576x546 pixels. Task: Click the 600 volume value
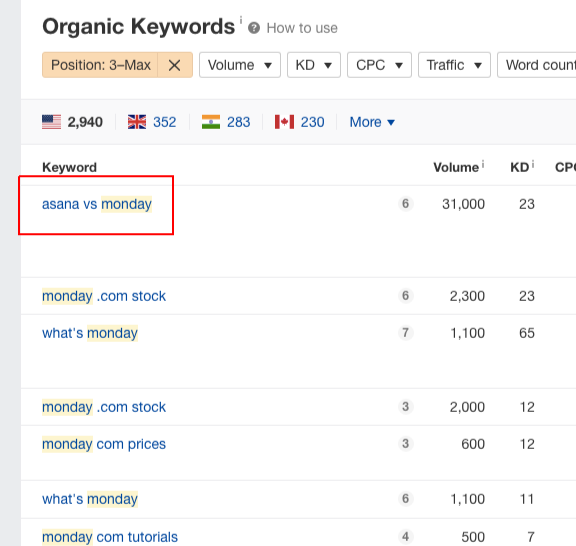point(473,444)
